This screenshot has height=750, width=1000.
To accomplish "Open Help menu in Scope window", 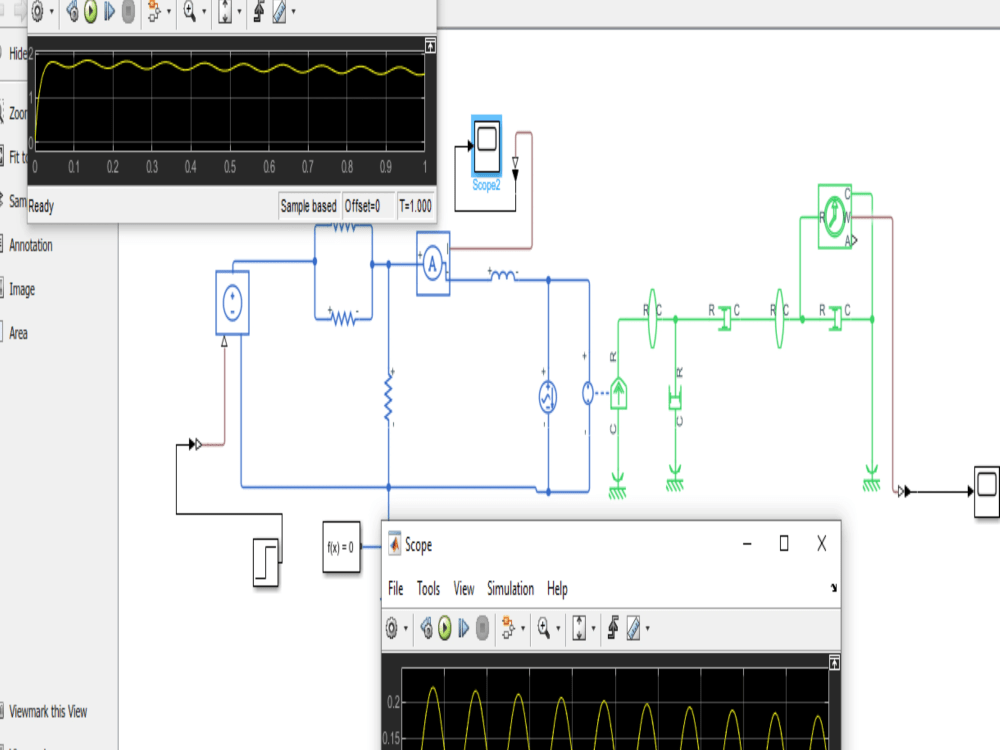I will pyautogui.click(x=557, y=589).
